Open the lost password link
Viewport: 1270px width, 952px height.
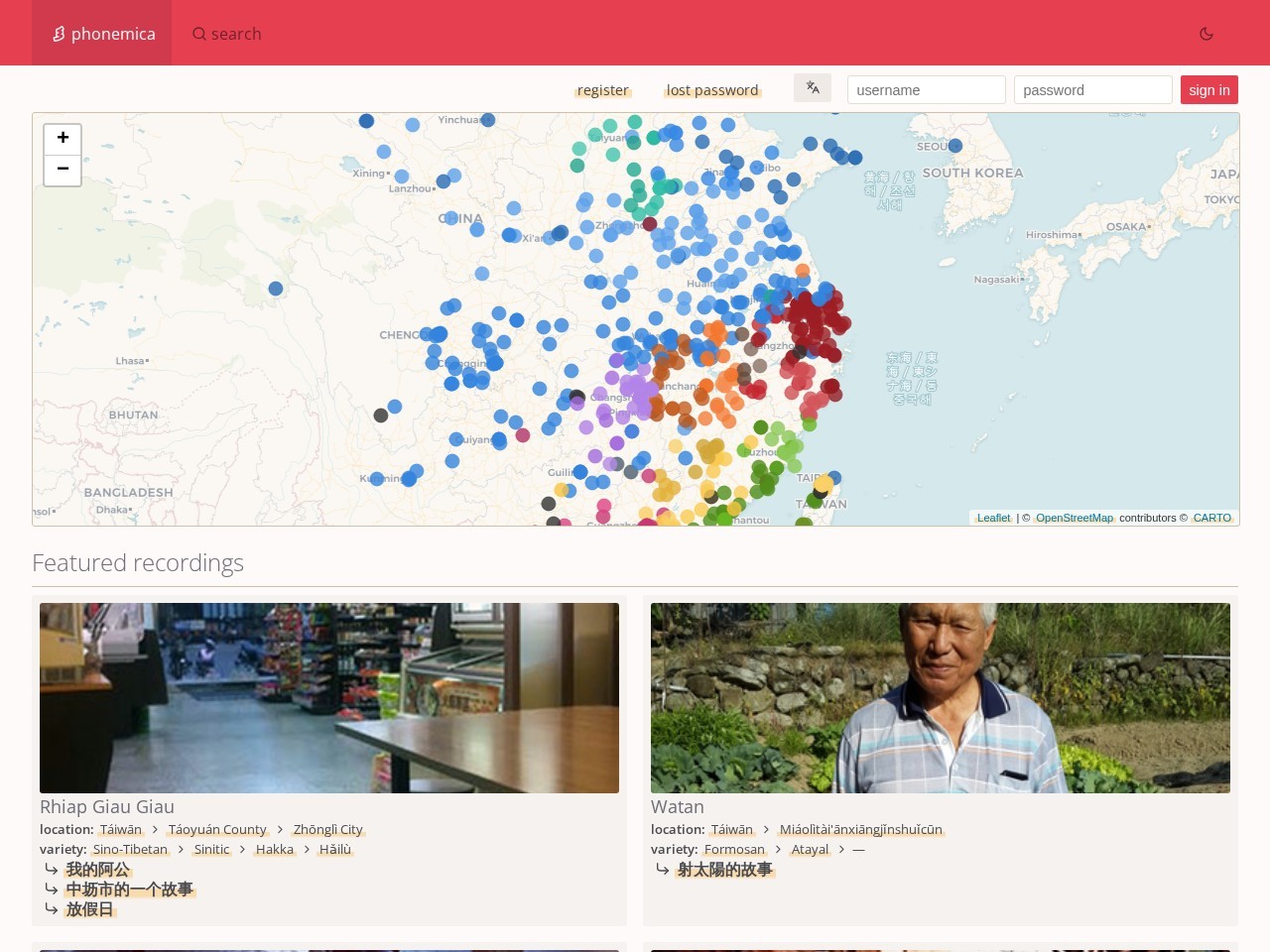point(712,90)
